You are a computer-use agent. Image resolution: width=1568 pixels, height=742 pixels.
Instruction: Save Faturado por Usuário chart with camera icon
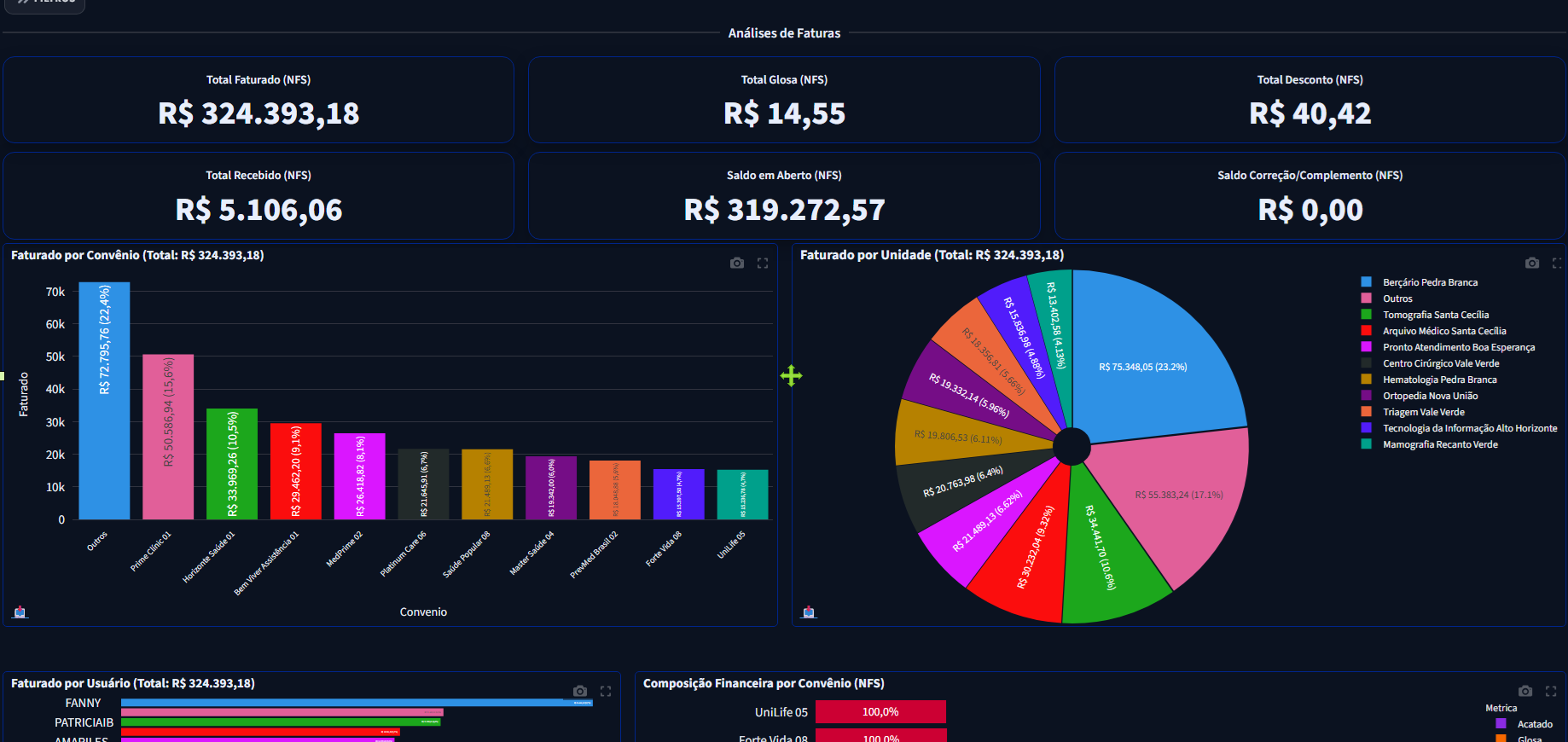click(x=580, y=692)
